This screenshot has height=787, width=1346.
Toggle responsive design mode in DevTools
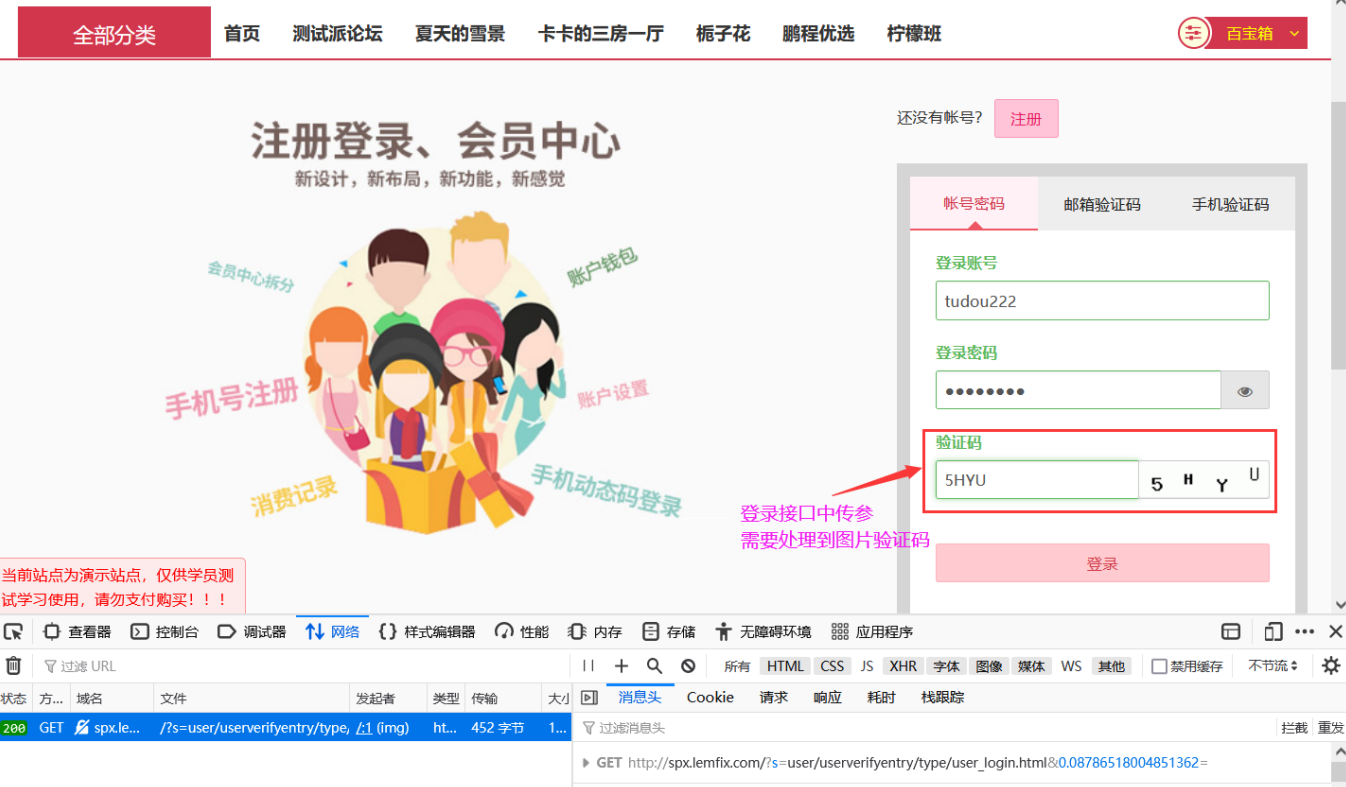pyautogui.click(x=1272, y=631)
